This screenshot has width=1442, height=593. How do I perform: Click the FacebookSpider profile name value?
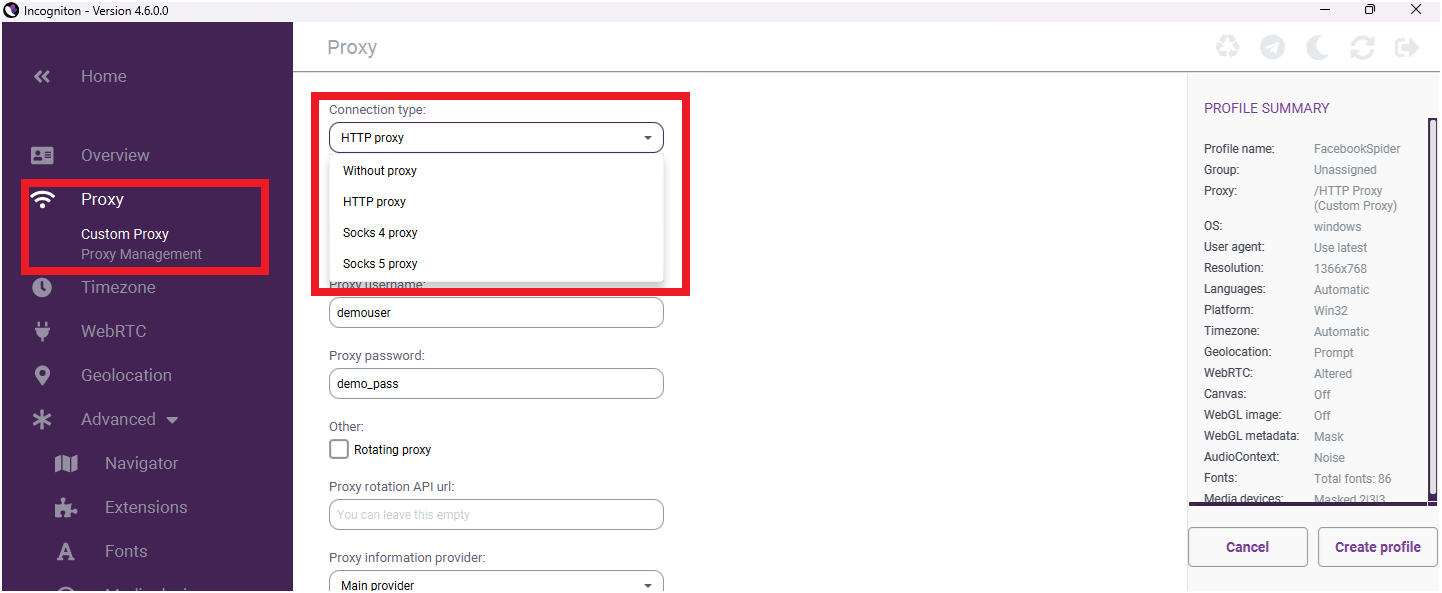pyautogui.click(x=1357, y=149)
